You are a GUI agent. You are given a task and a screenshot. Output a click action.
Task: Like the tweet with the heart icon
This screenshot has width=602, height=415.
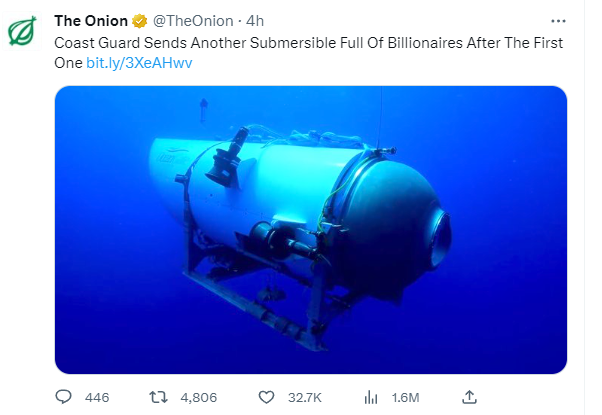[x=266, y=397]
